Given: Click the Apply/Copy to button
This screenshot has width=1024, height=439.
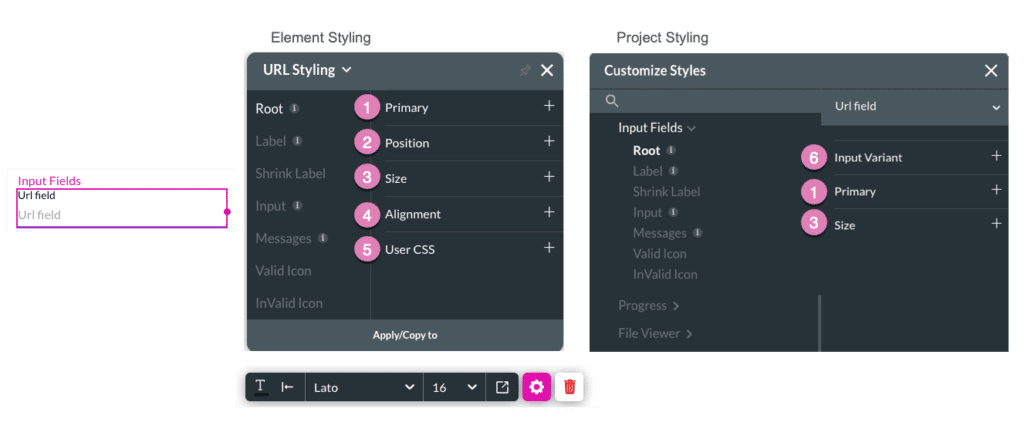Looking at the screenshot, I should pos(405,335).
